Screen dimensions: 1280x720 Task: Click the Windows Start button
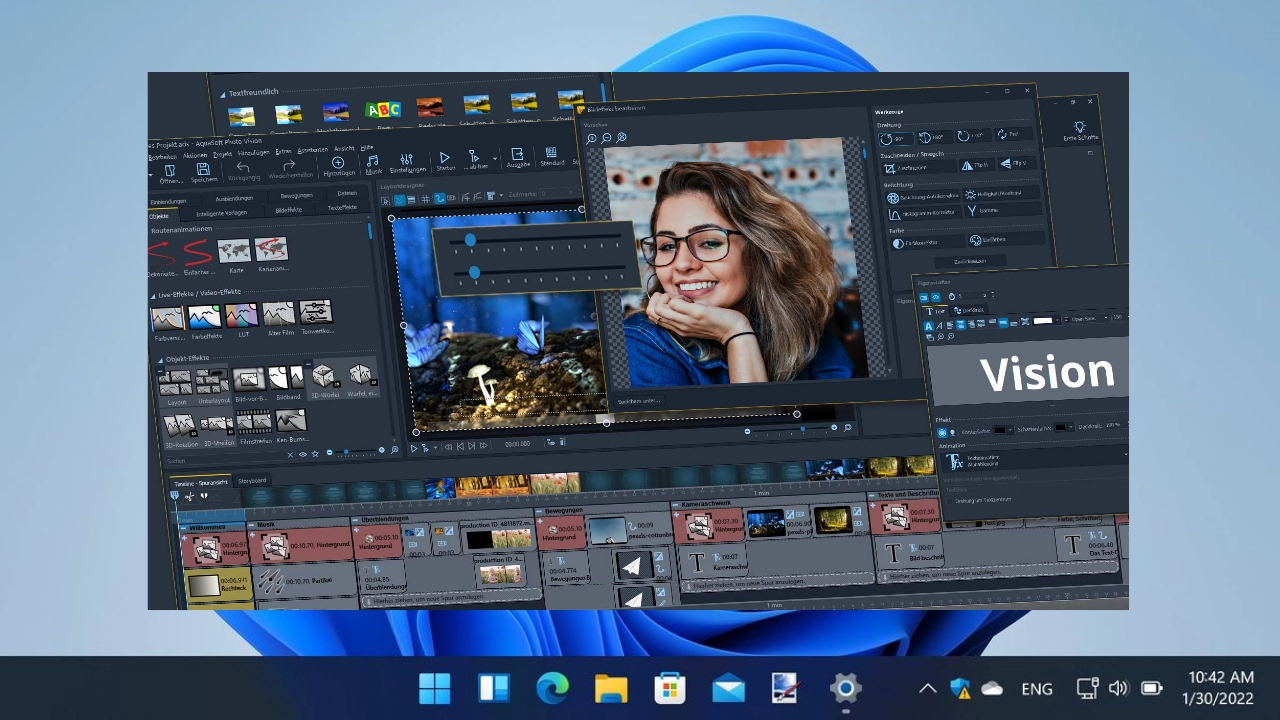[x=435, y=688]
